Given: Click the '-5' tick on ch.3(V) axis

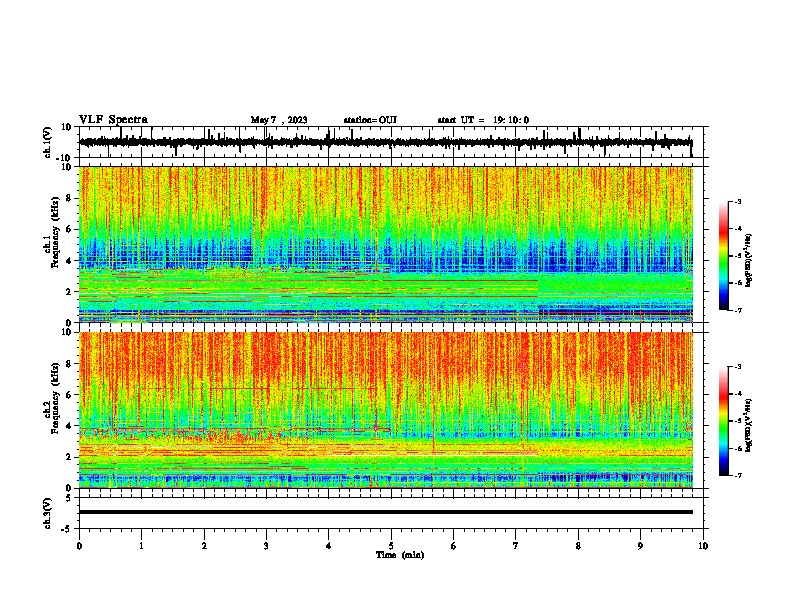Looking at the screenshot, I should 68,529.
